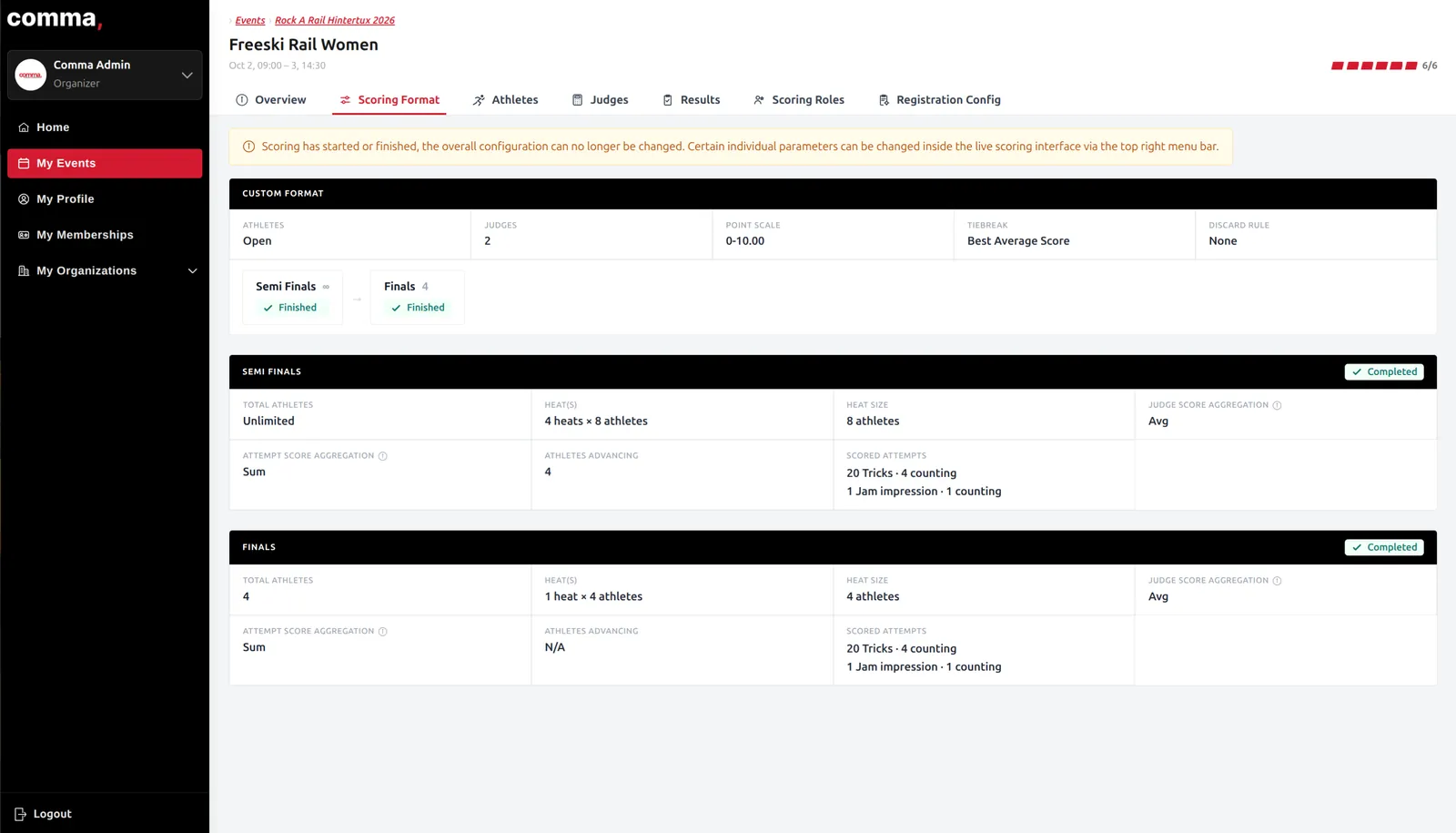Click the '0-10.00' point scale value
Viewport: 1456px width, 833px height.
pyautogui.click(x=744, y=241)
